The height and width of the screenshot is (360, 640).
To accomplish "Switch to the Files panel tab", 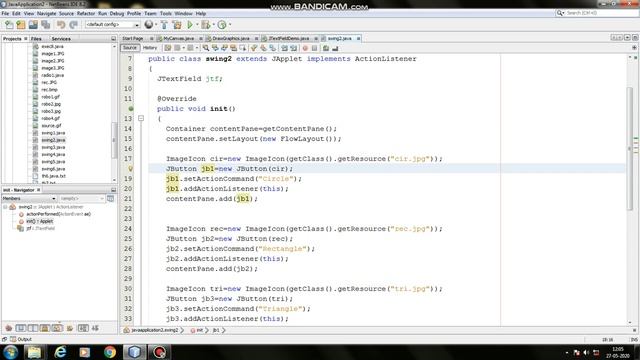I will pyautogui.click(x=36, y=39).
